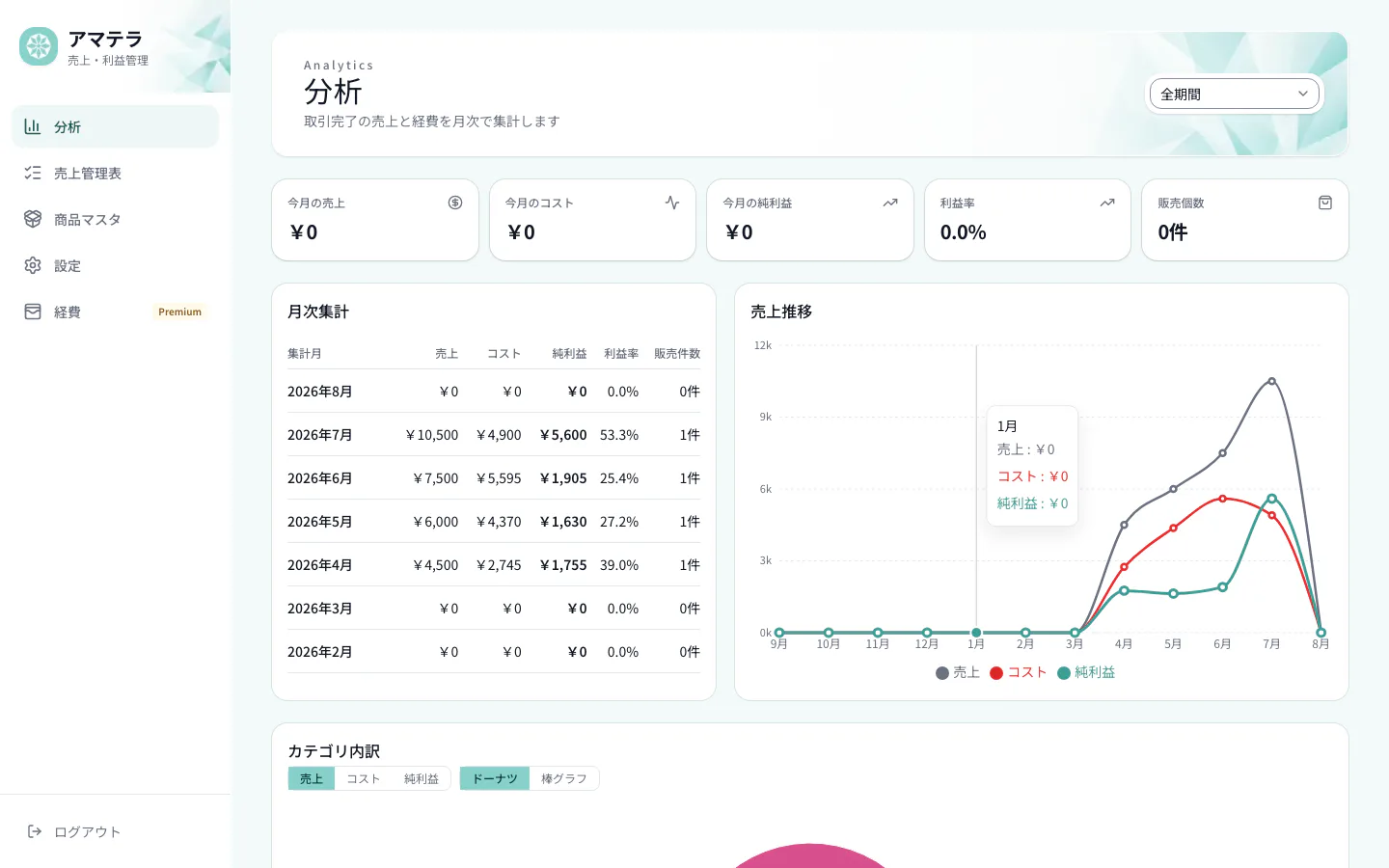Click the 2026年6月 row label
This screenshot has width=1389, height=868.
(320, 478)
